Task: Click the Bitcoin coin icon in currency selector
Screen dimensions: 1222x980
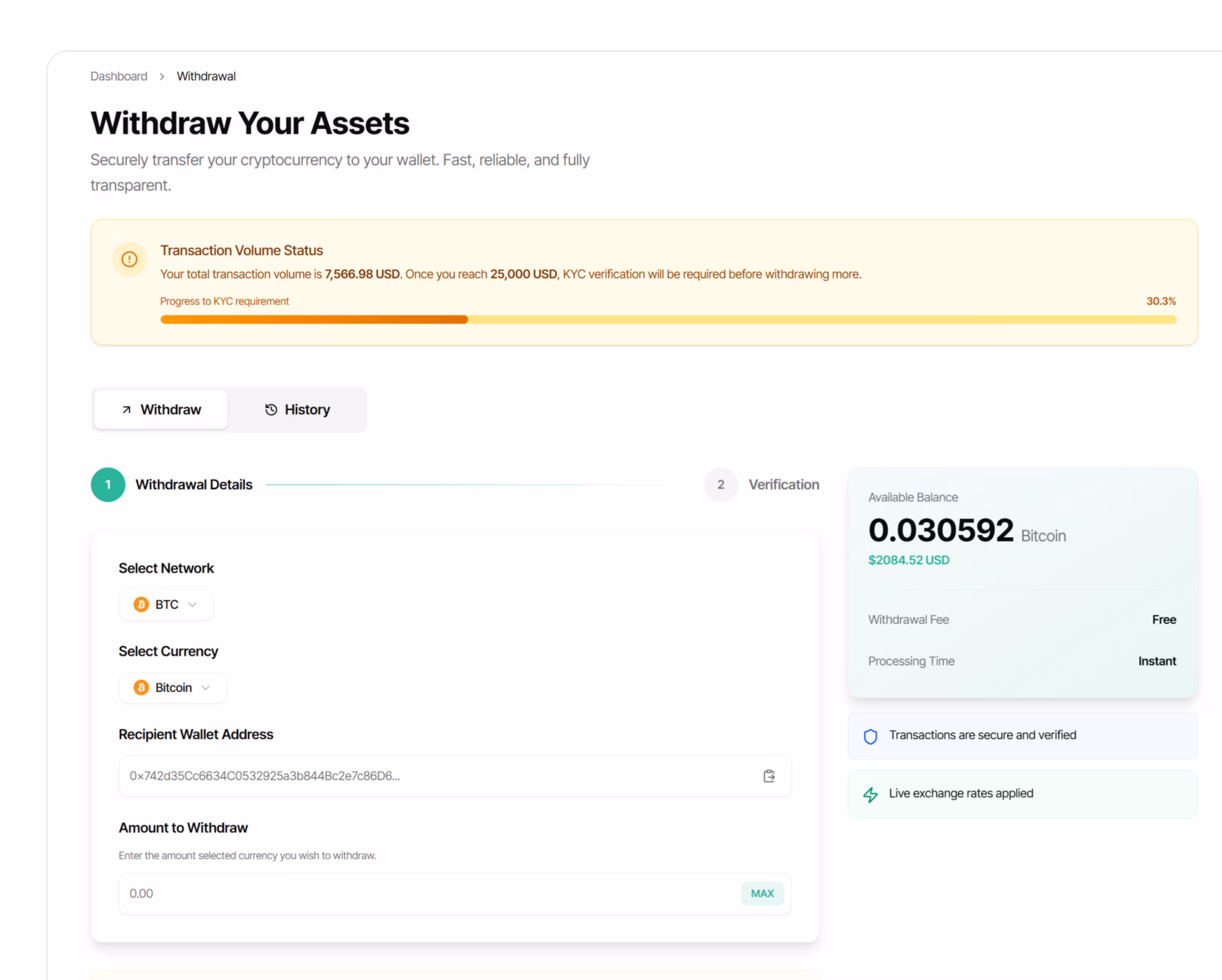Action: click(x=141, y=687)
